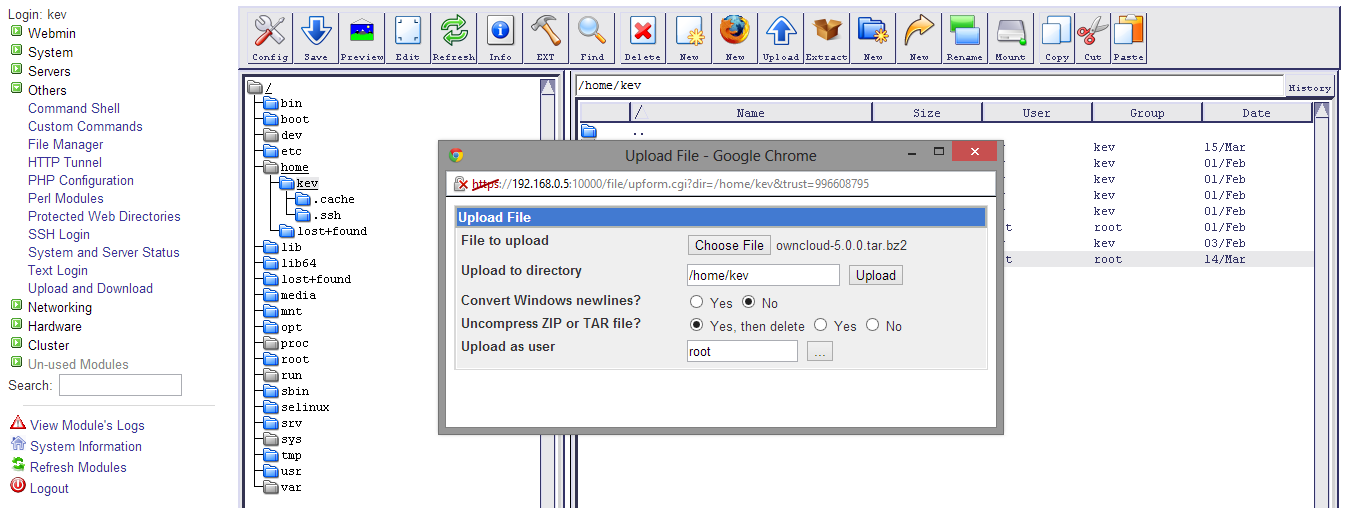Select plain Yes for Uncompress ZIP or TAR
The height and width of the screenshot is (508, 1346).
coord(820,325)
